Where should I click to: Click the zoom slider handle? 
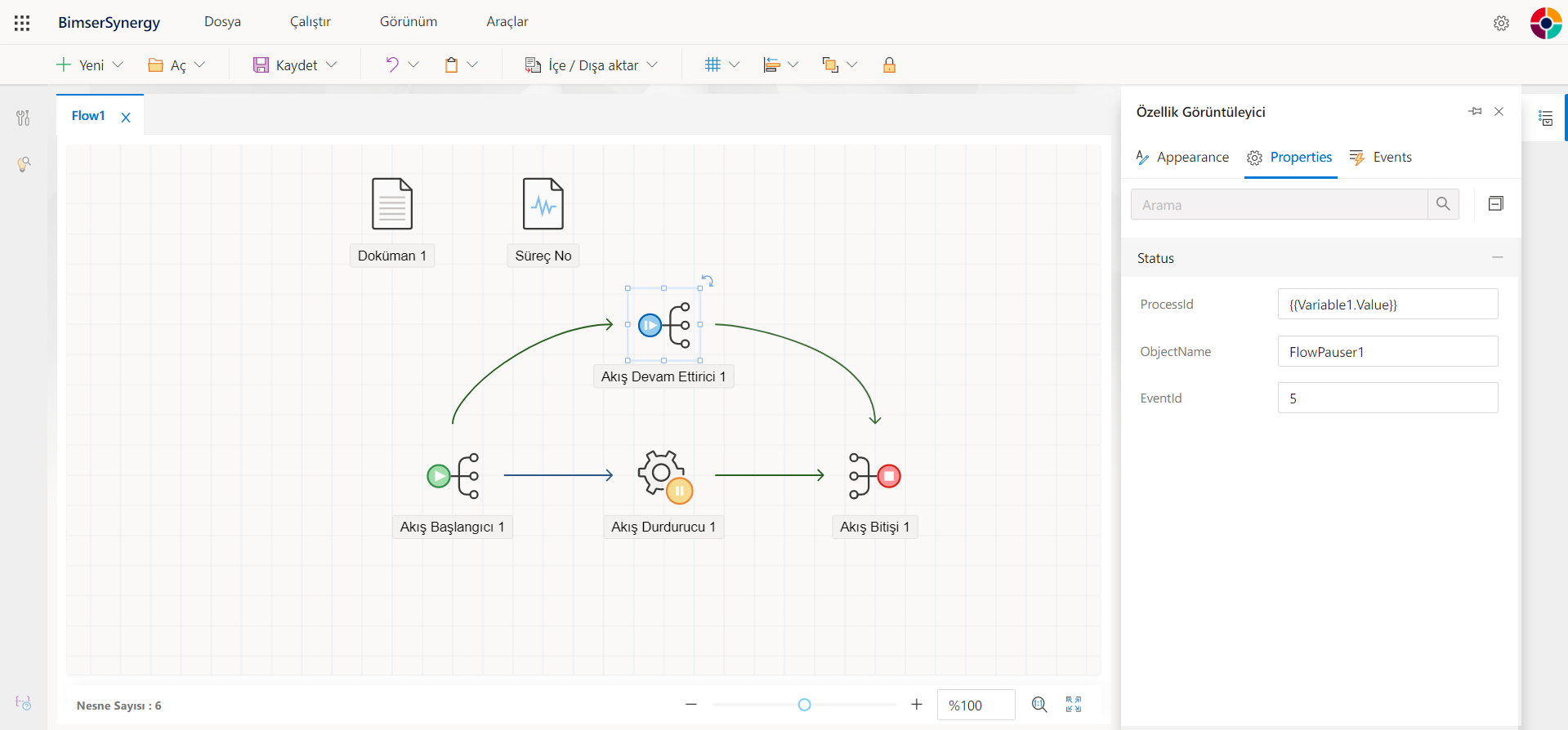pos(804,705)
